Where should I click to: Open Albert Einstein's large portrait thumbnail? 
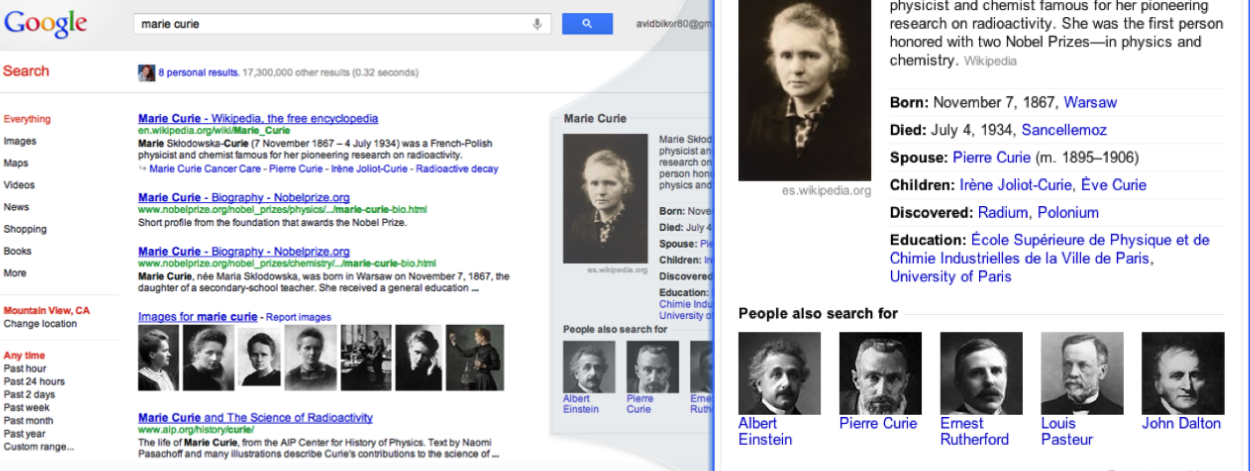point(779,373)
